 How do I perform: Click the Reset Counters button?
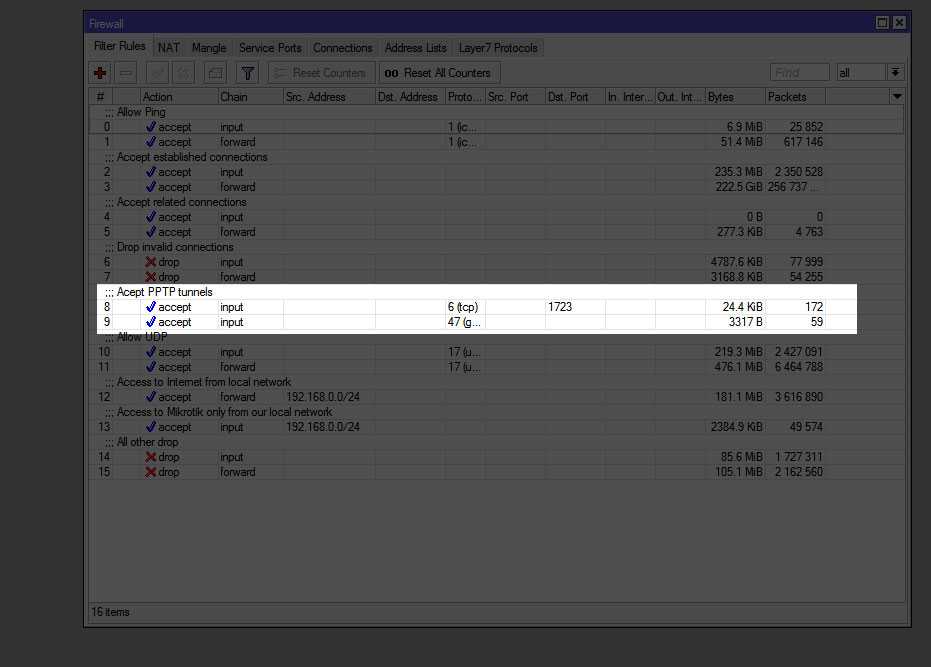tap(322, 73)
